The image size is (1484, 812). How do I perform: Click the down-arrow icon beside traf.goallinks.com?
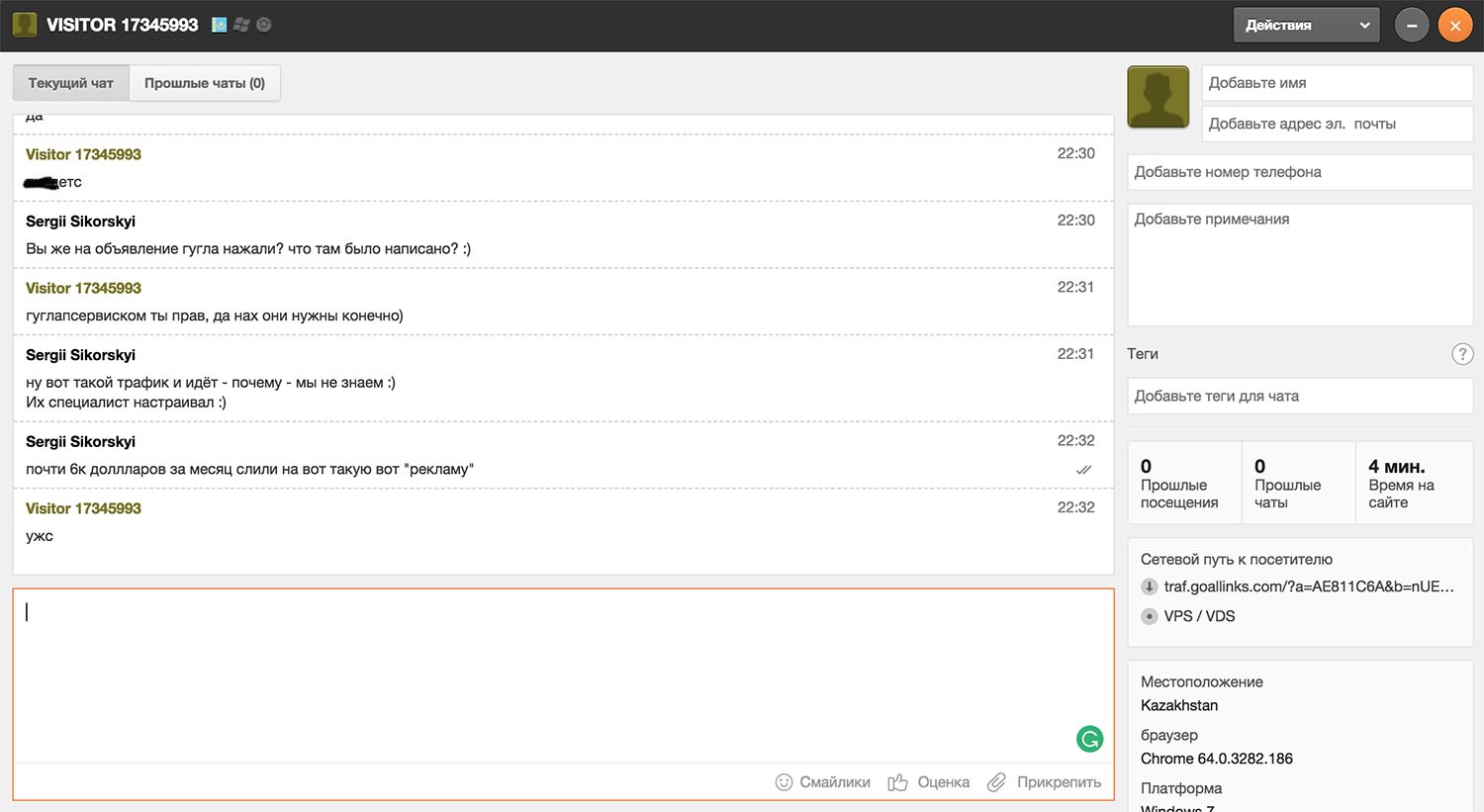1149,586
